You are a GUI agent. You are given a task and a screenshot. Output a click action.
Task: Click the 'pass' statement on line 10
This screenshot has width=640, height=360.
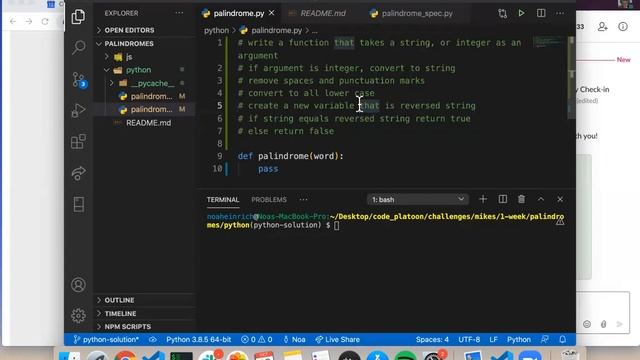(x=268, y=169)
